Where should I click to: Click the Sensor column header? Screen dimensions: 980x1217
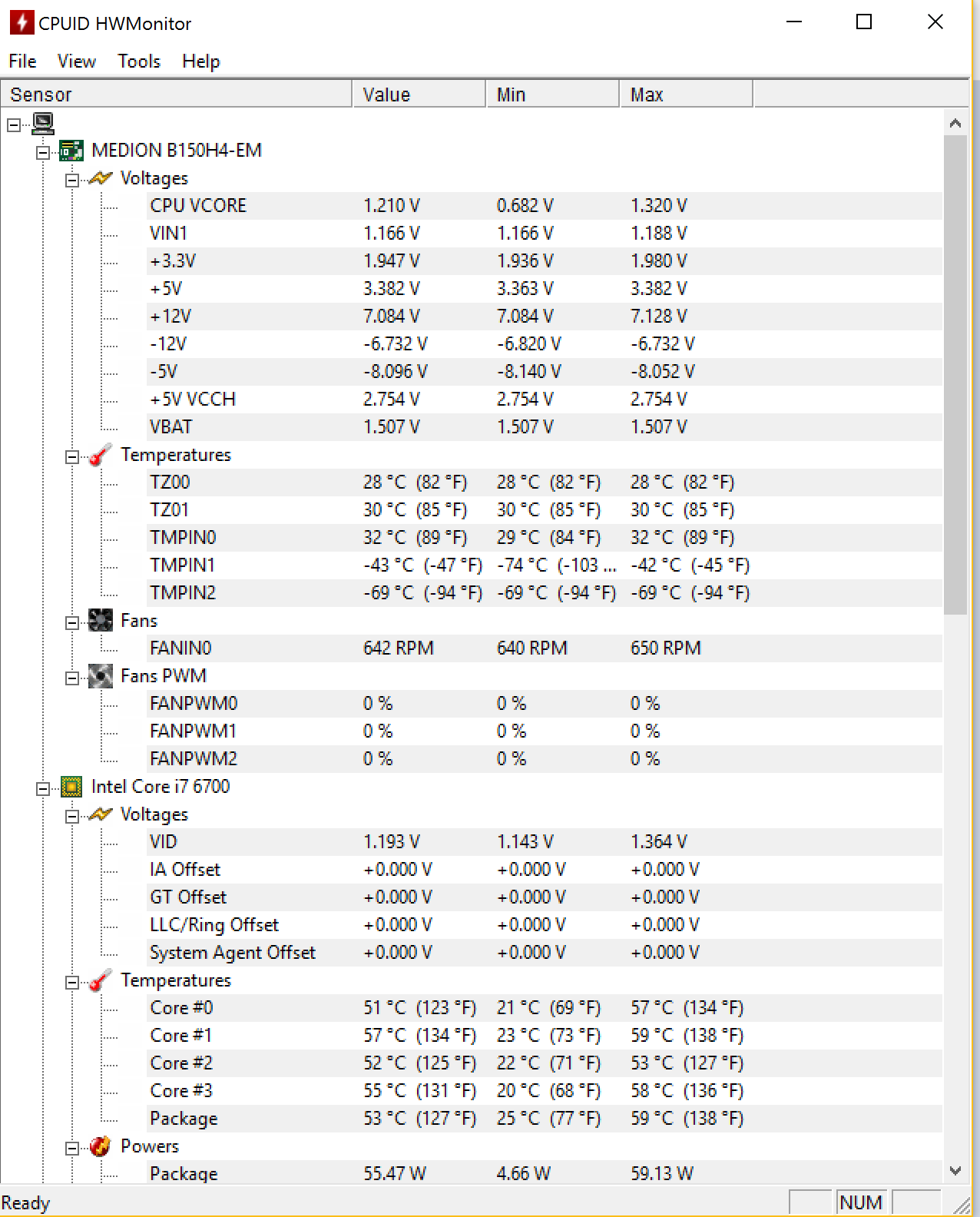point(176,95)
